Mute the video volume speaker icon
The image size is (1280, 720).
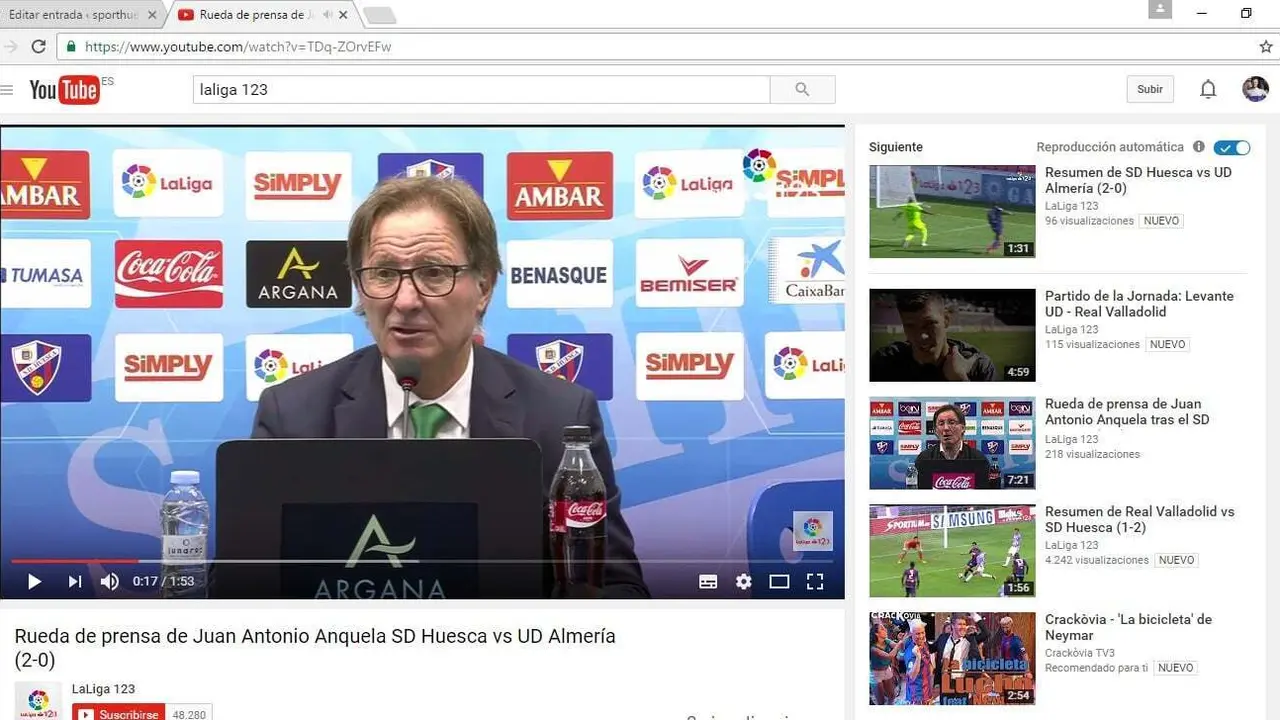(109, 581)
